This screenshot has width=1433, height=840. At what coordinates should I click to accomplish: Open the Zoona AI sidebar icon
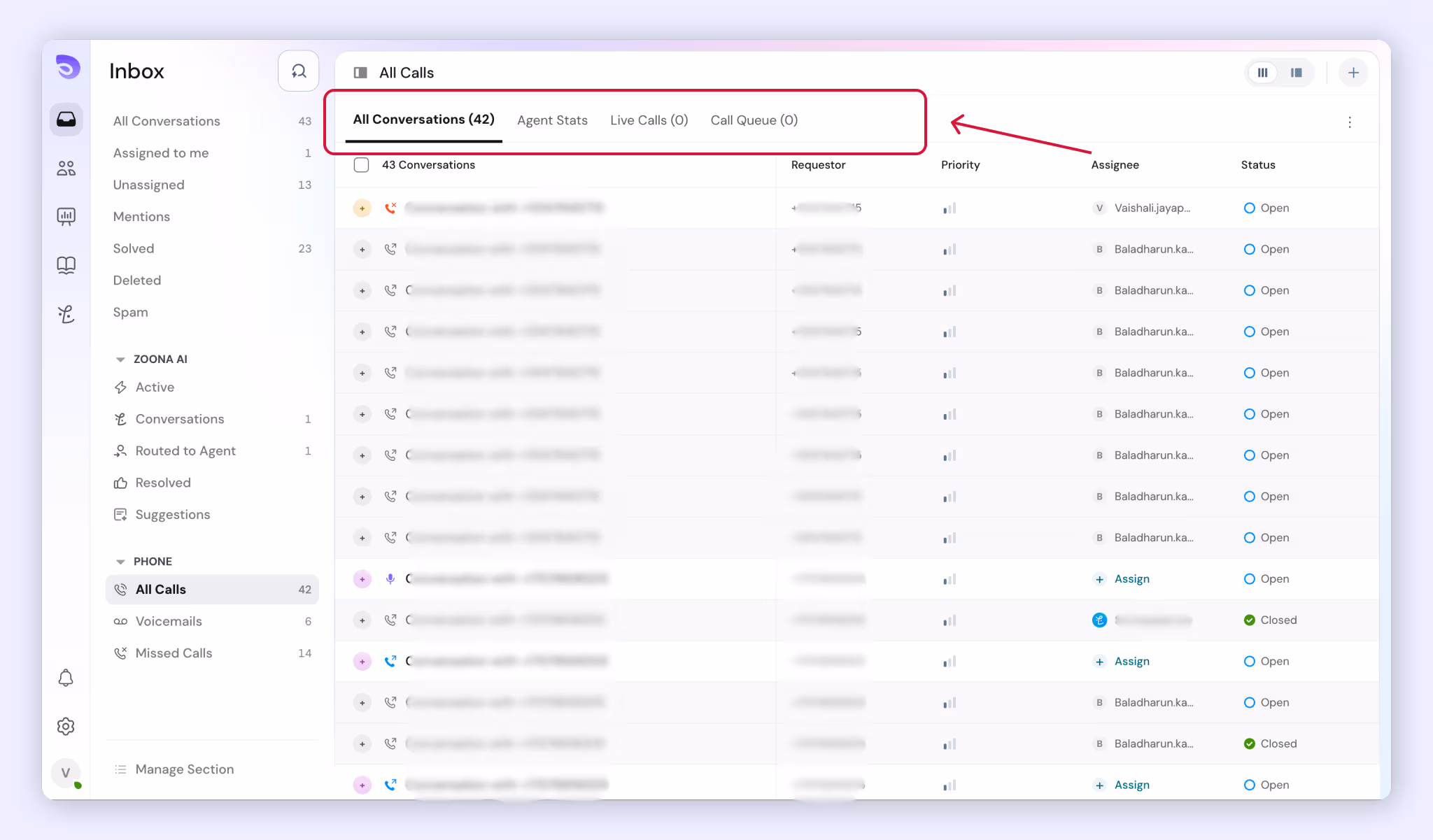66,314
